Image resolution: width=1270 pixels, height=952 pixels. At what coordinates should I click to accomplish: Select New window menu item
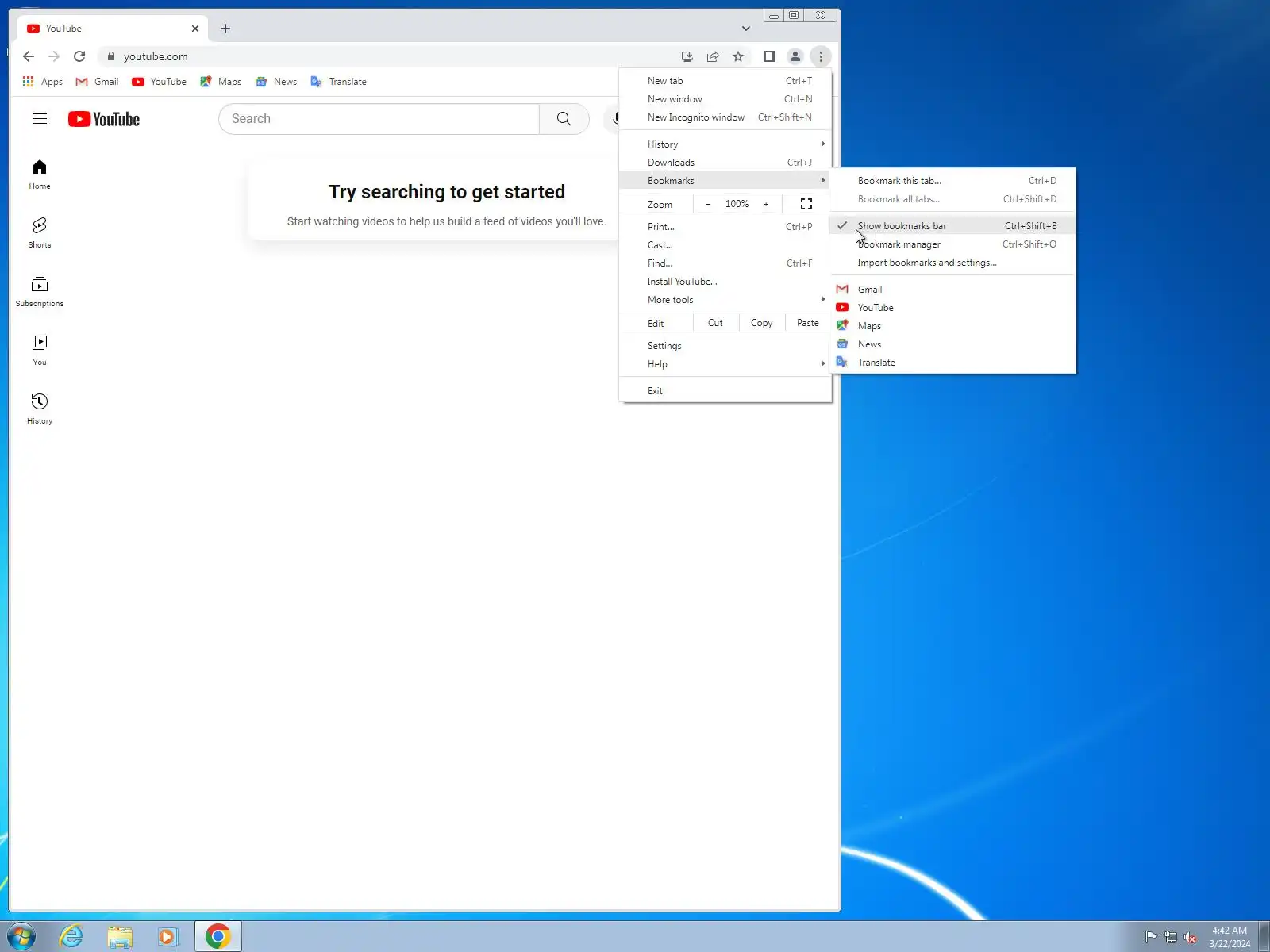[725, 99]
